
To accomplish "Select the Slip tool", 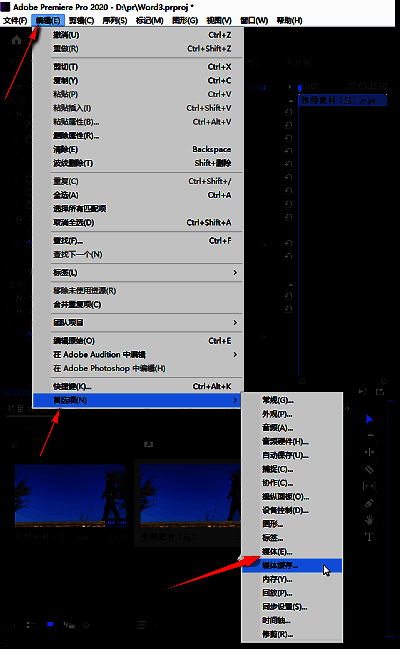I will point(369,486).
